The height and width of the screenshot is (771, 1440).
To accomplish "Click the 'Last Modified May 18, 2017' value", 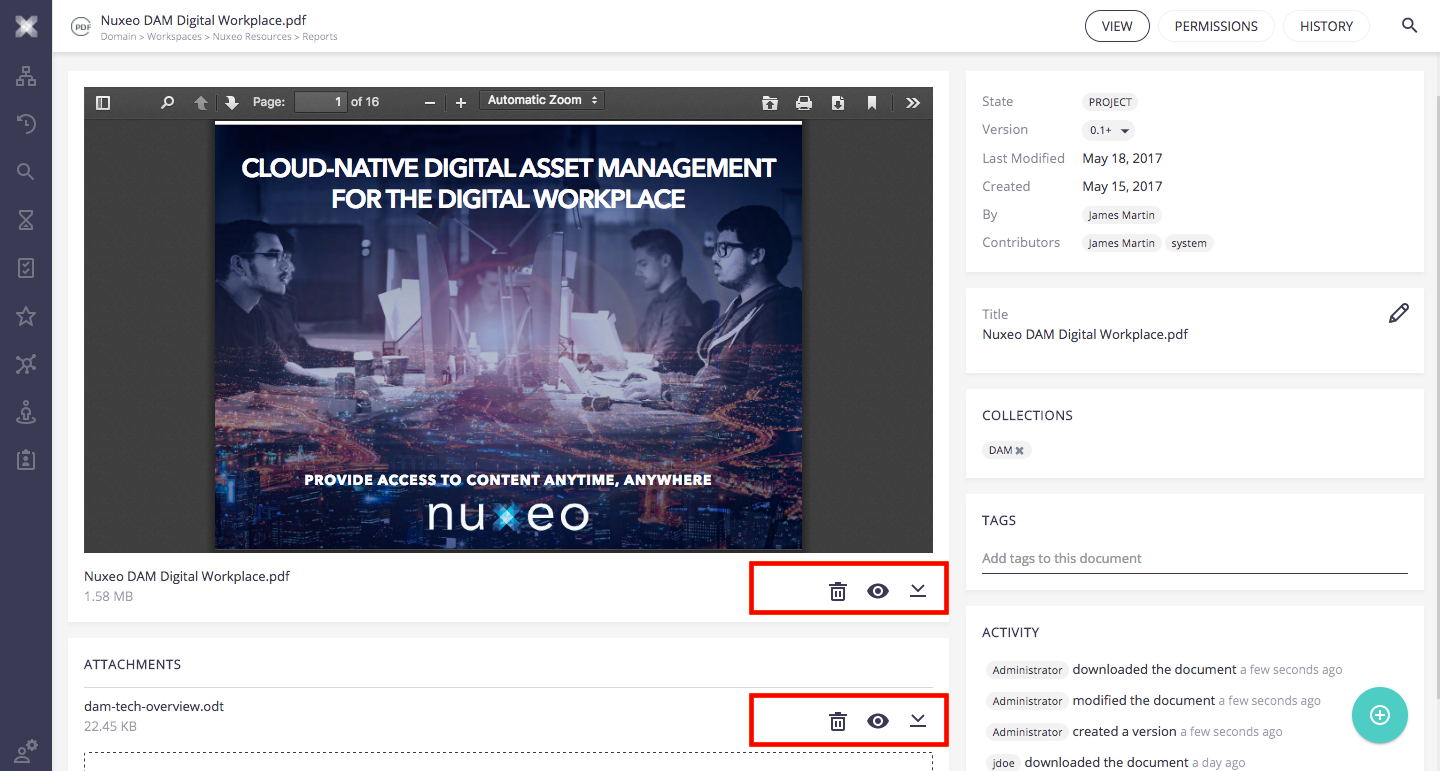I will 1122,158.
